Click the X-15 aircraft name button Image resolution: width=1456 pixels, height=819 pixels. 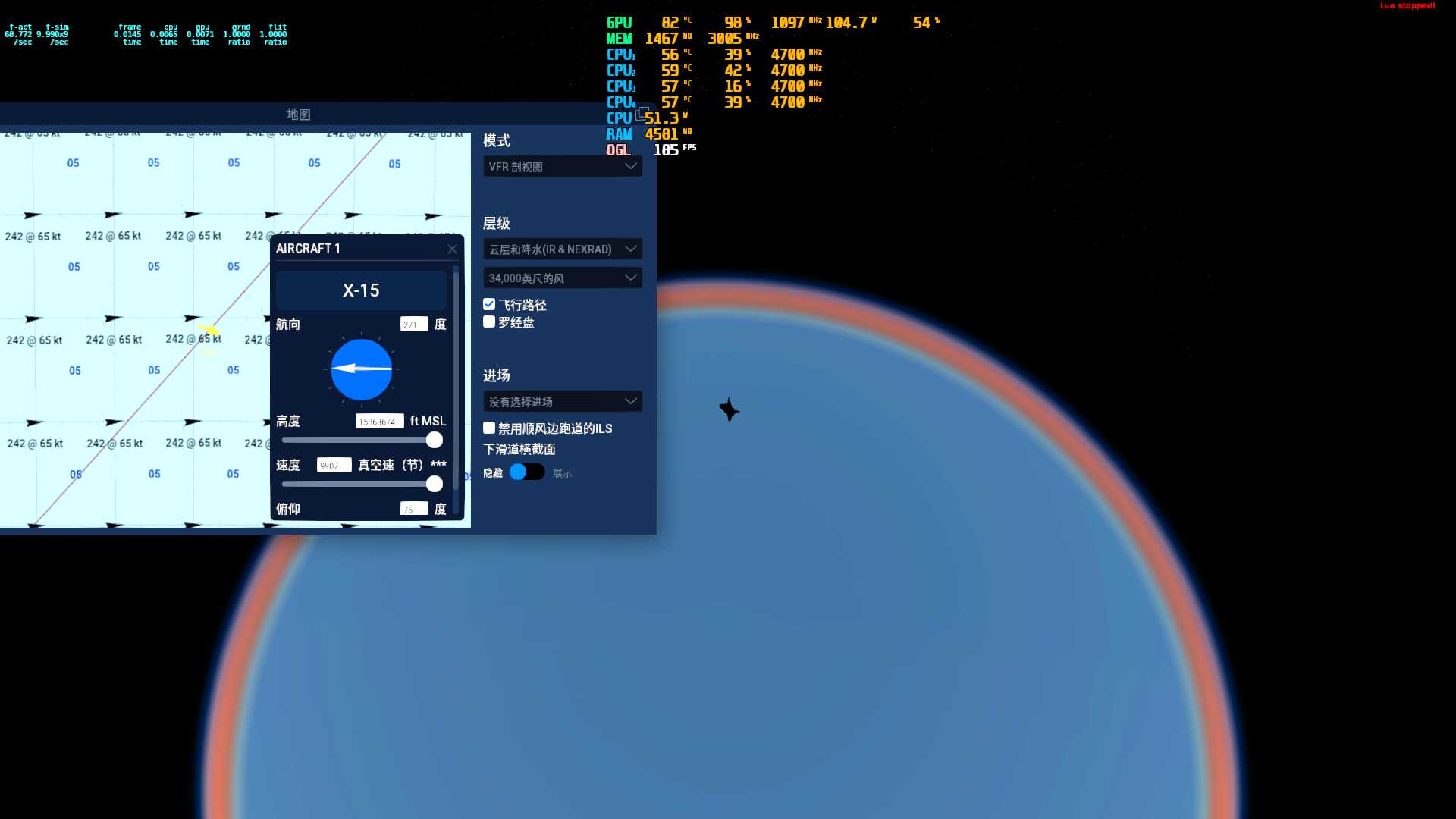point(361,290)
